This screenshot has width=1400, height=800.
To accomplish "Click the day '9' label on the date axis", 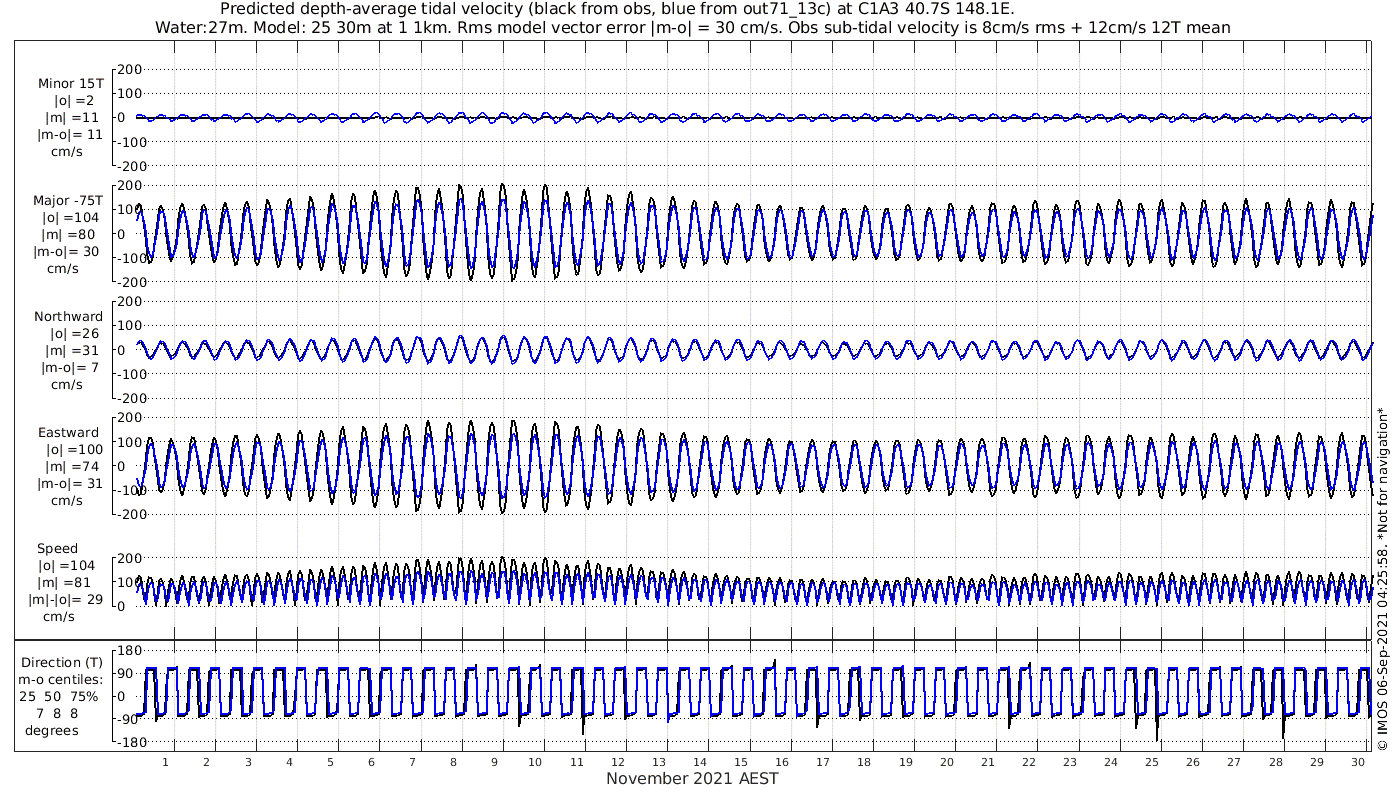I will pos(494,763).
